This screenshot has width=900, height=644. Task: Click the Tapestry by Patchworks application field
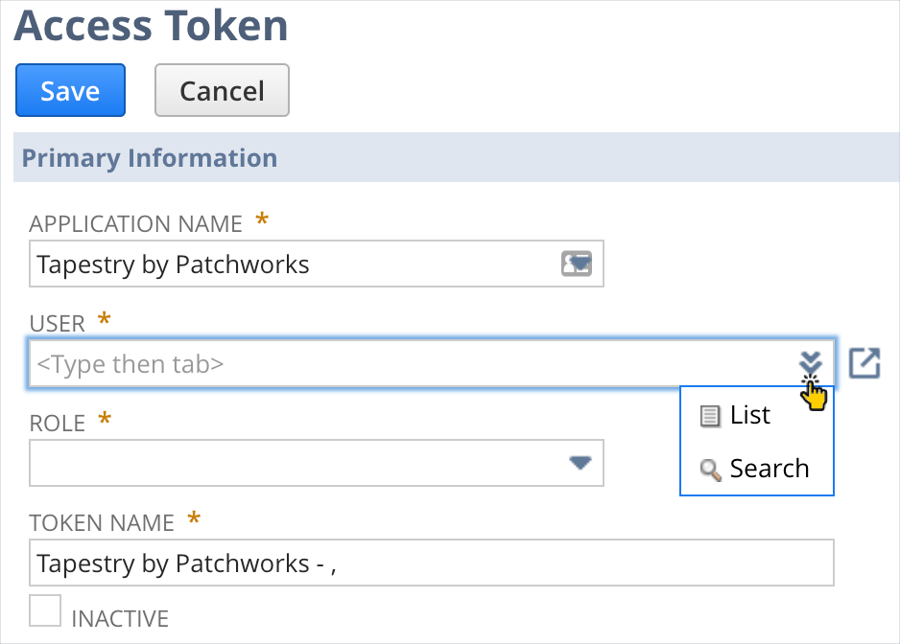coord(290,264)
